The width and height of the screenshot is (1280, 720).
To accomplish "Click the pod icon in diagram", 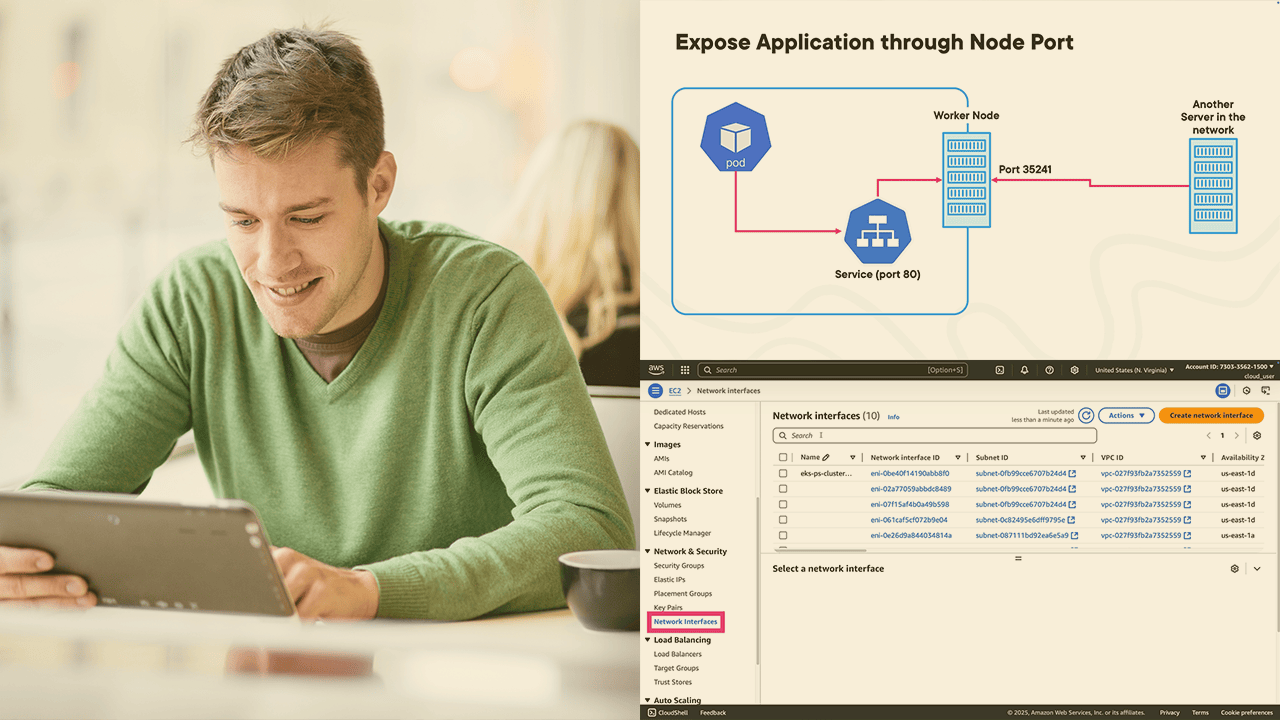I will 735,136.
